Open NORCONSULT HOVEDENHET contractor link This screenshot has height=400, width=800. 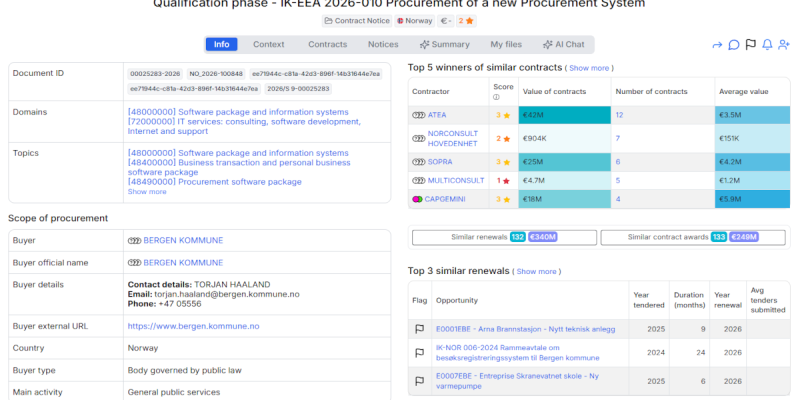[453, 138]
